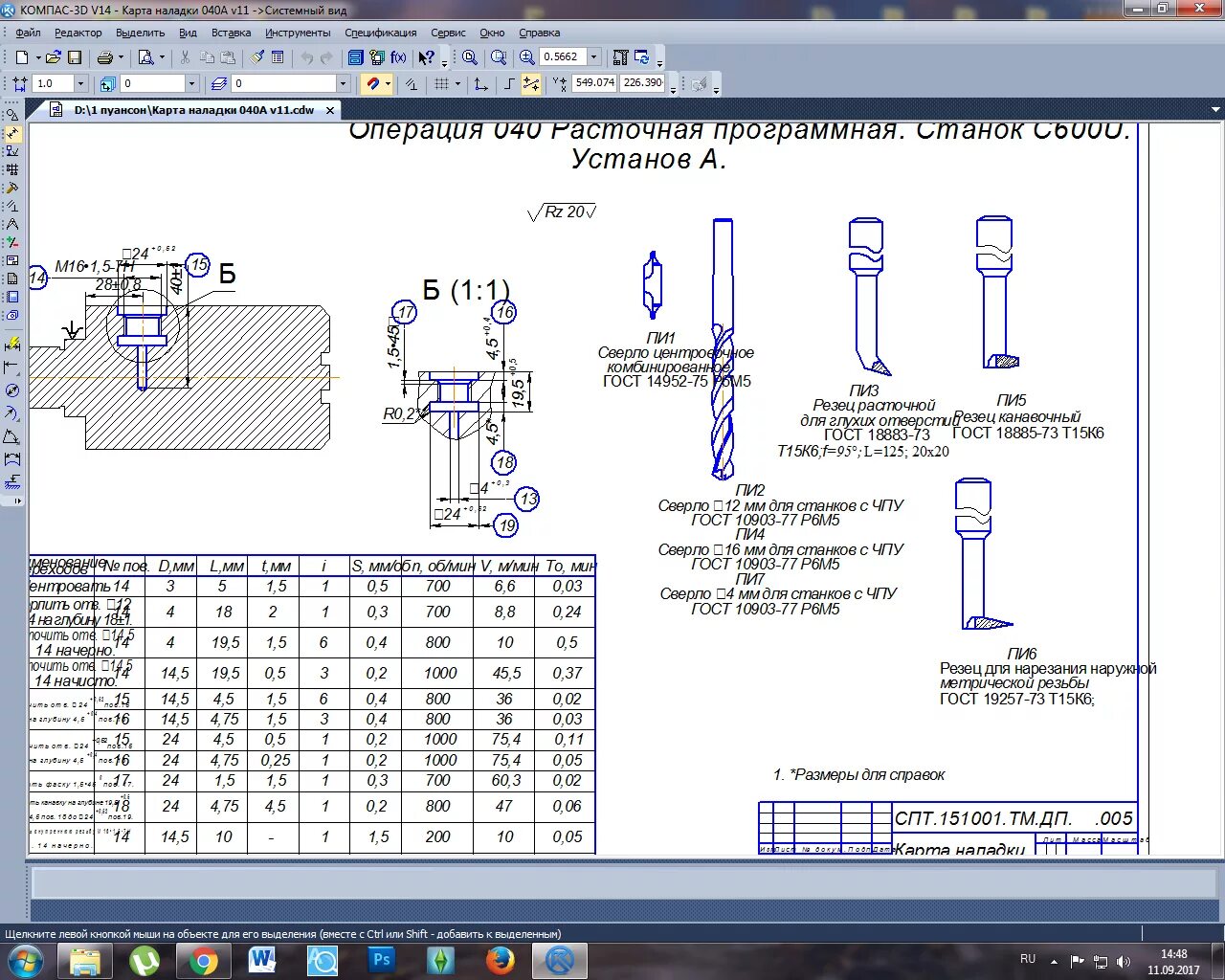Open Windows Start button
Screen dimensions: 1225x980
[26, 960]
